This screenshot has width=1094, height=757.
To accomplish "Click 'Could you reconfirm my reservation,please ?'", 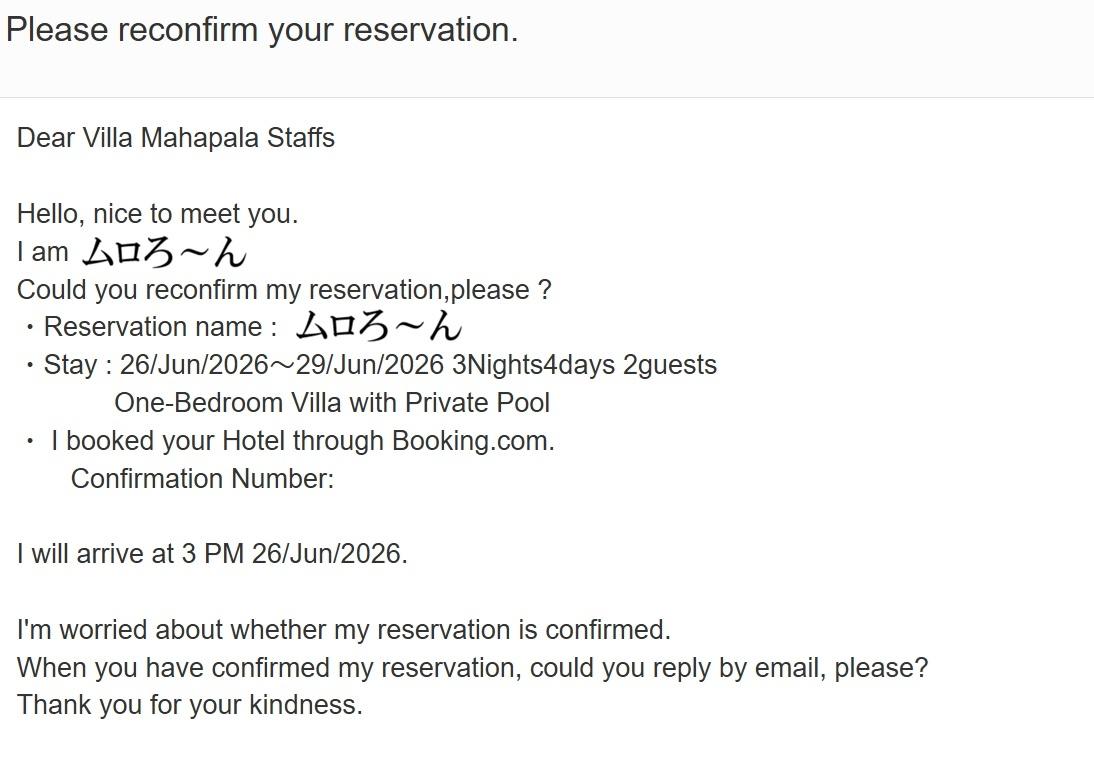I will pos(284,290).
